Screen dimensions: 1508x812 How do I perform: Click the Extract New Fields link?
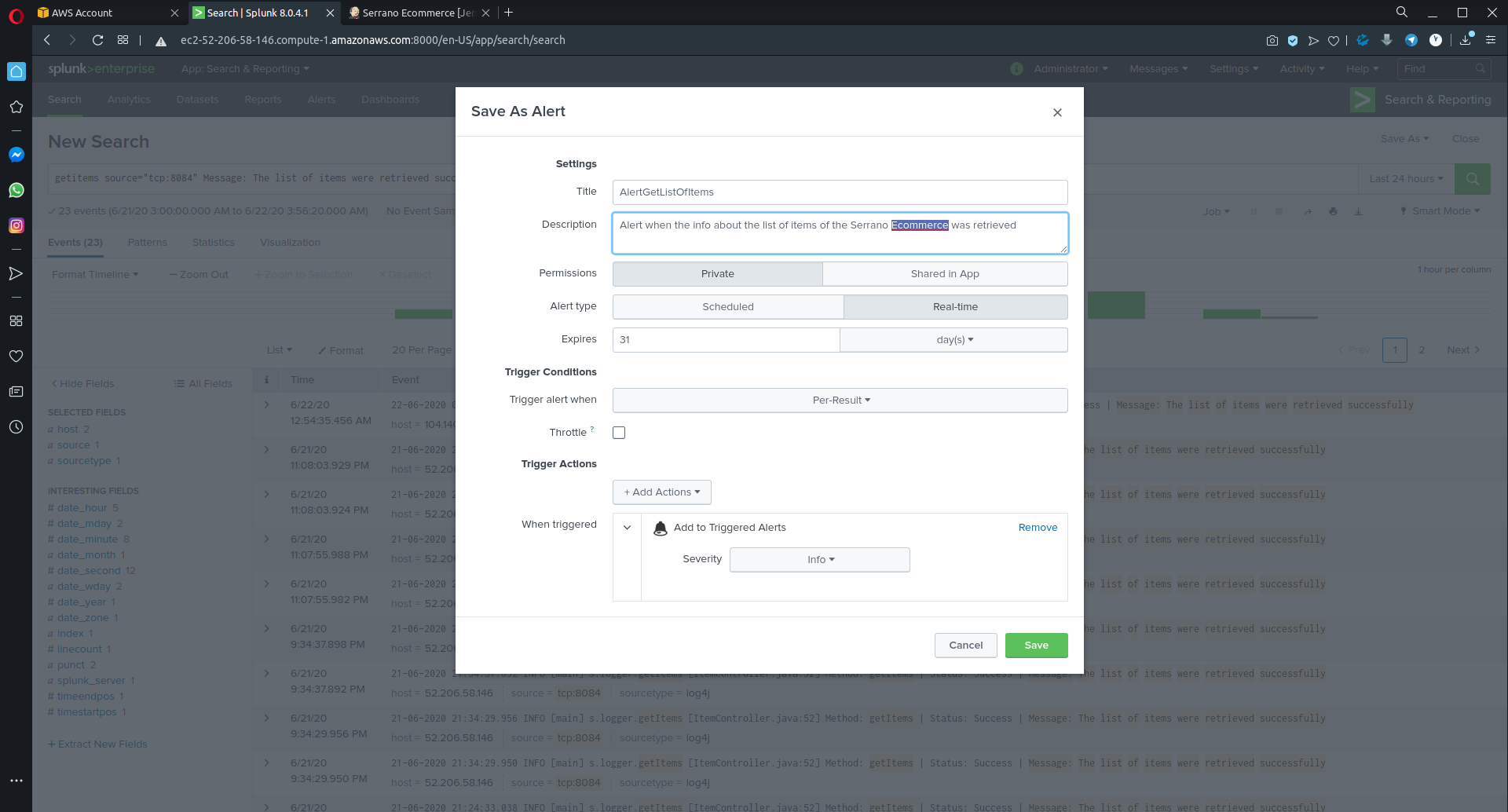97,744
